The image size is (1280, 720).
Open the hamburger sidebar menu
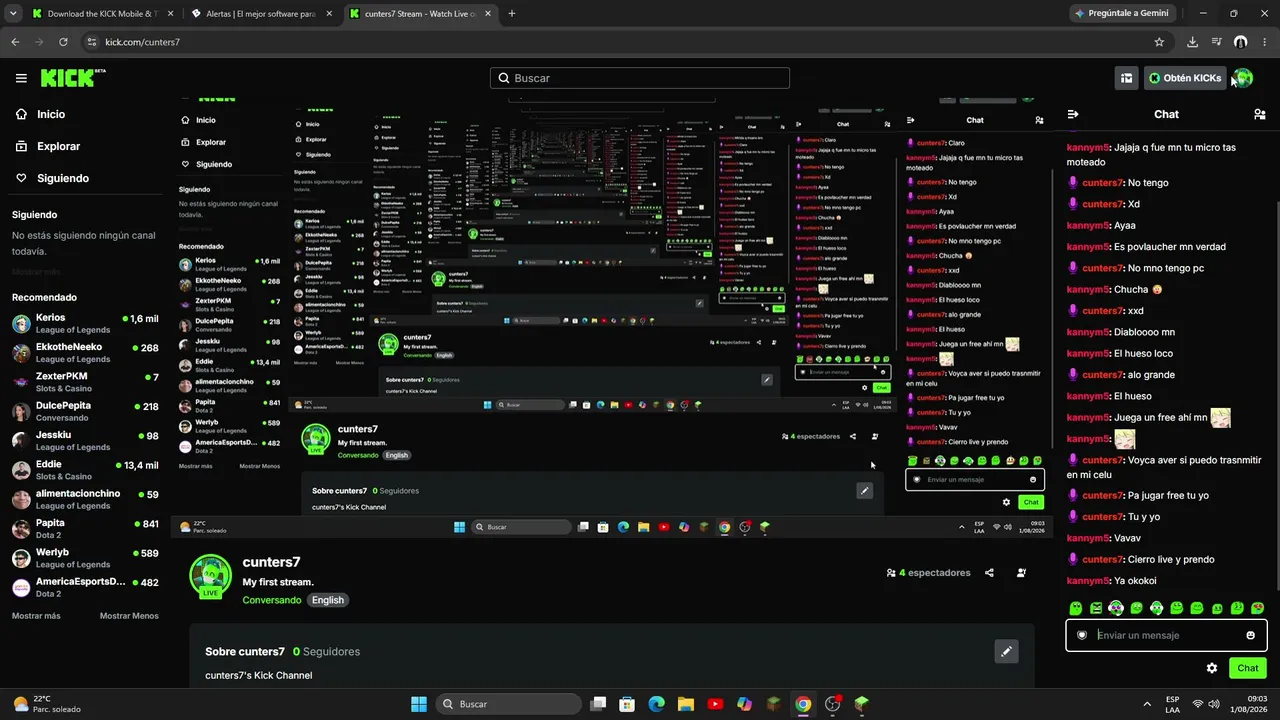point(21,78)
